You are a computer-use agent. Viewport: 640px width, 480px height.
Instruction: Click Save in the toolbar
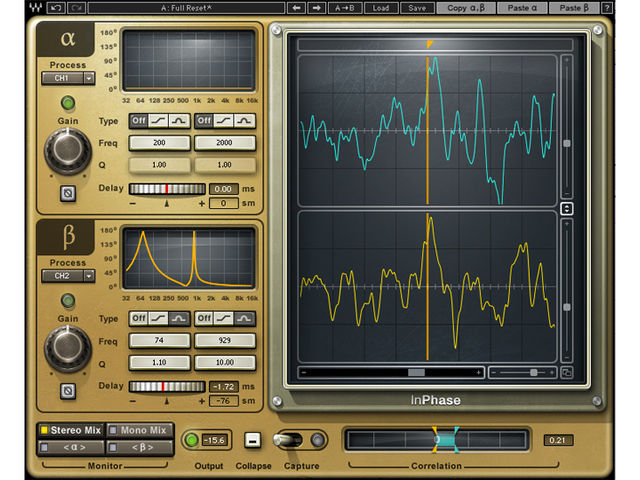pyautogui.click(x=417, y=8)
